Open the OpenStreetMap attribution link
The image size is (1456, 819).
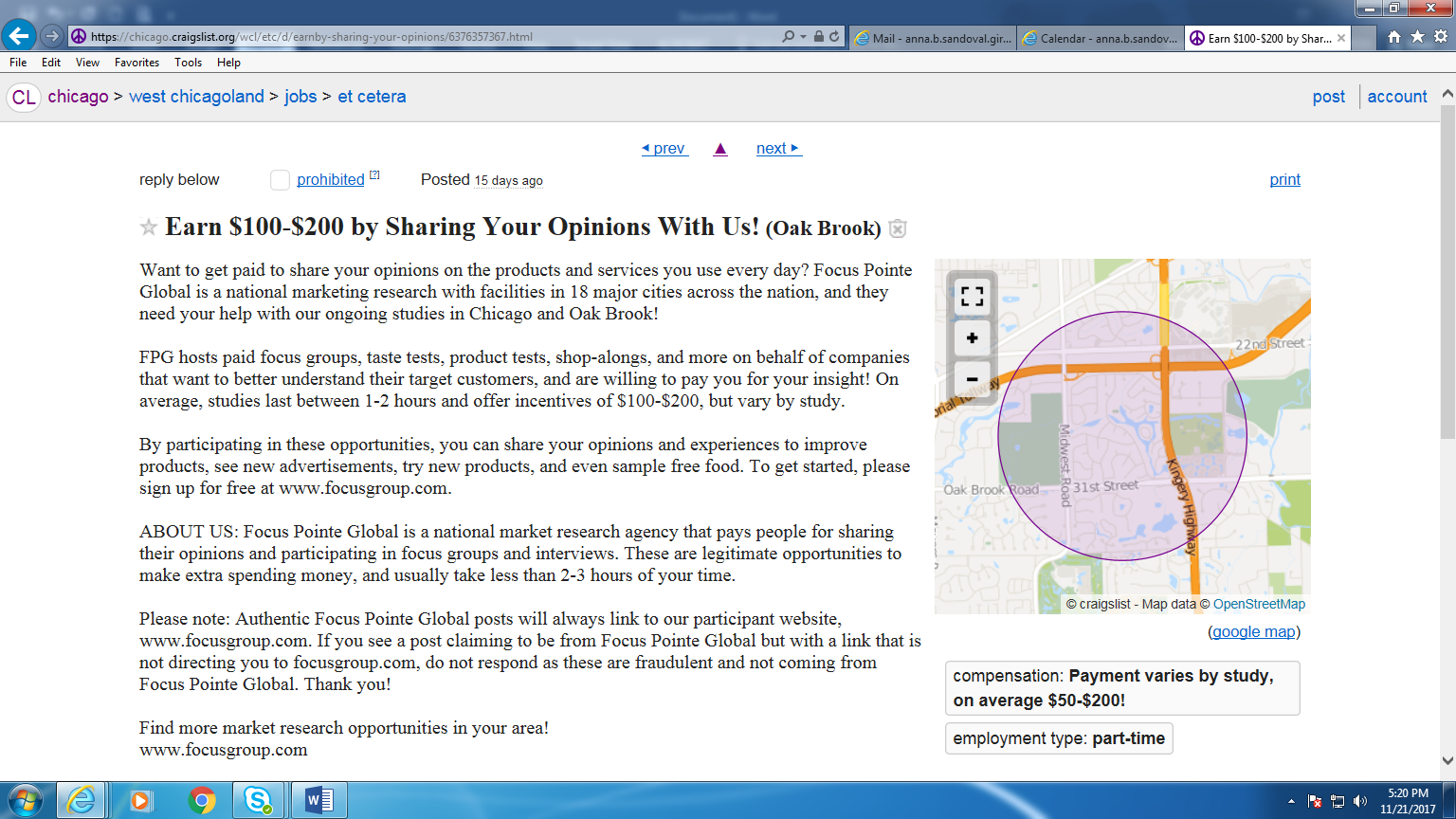(1259, 604)
